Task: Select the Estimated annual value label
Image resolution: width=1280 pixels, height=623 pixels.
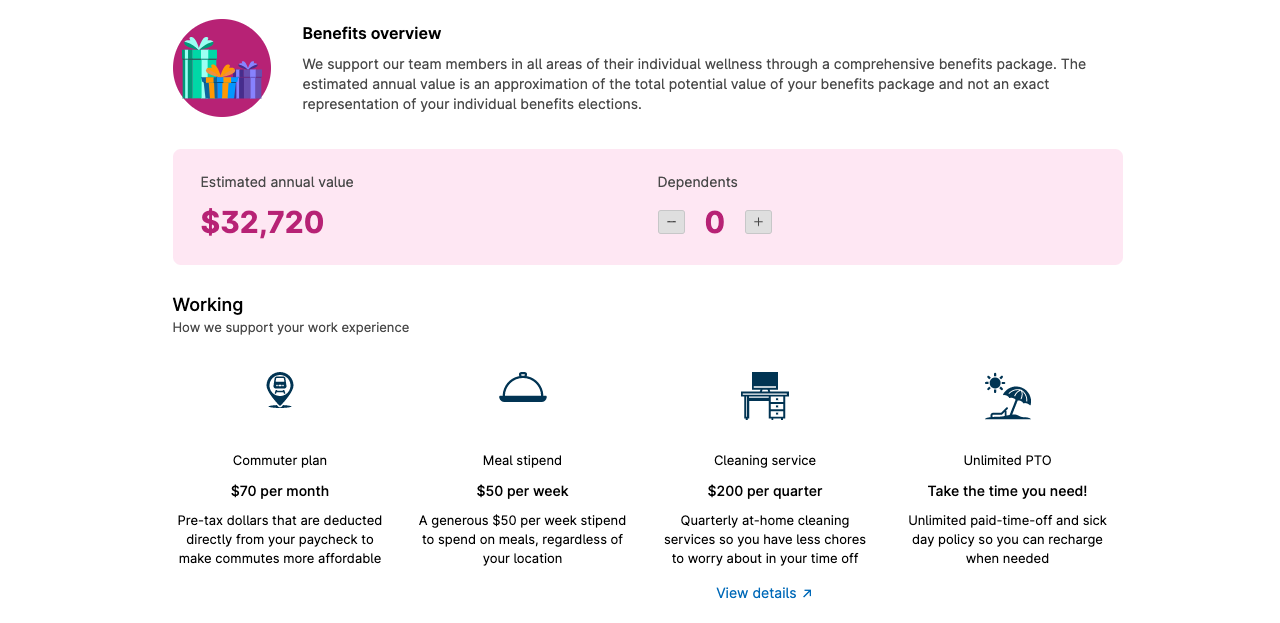Action: click(276, 181)
